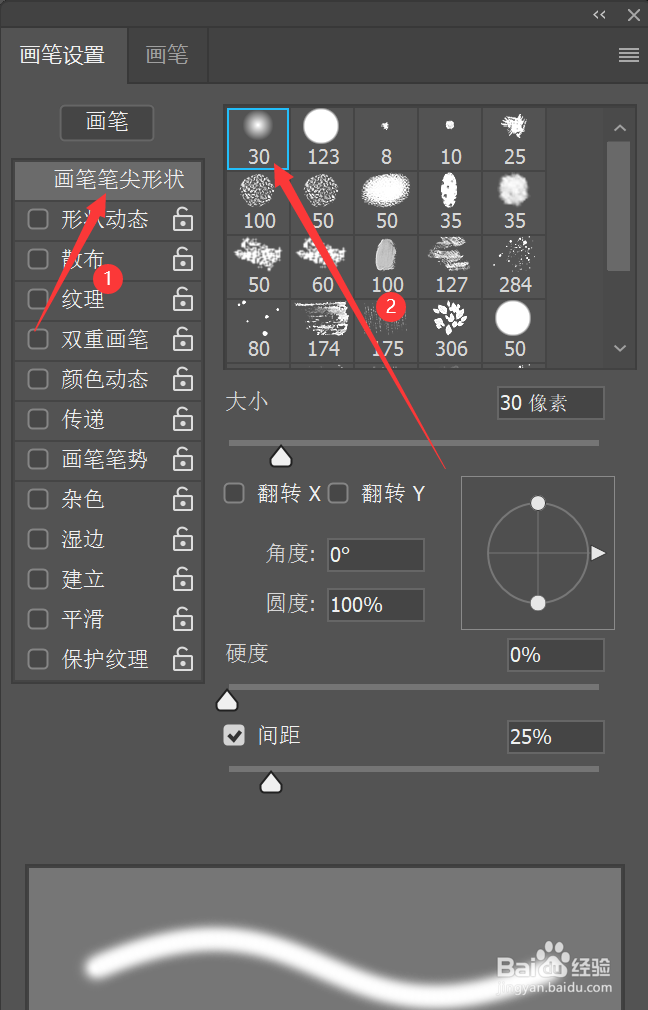The width and height of the screenshot is (648, 1010).
Task: Click the 角度 angle input field
Action: click(x=376, y=555)
